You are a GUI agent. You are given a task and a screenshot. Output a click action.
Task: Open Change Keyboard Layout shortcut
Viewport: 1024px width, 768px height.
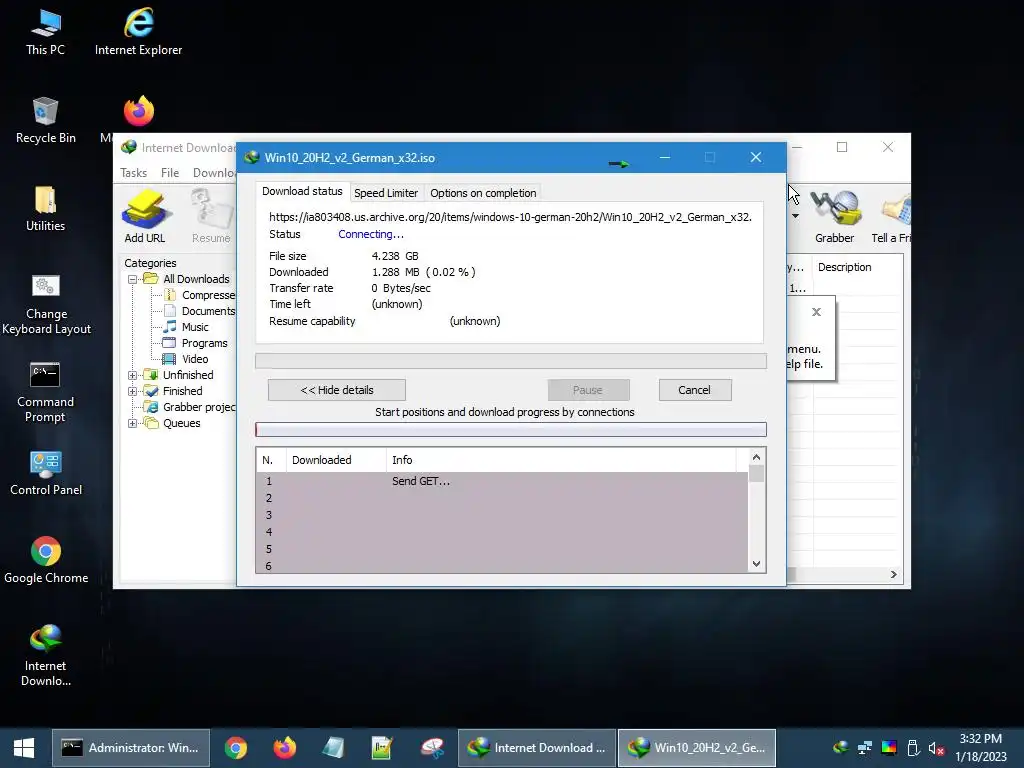46,304
